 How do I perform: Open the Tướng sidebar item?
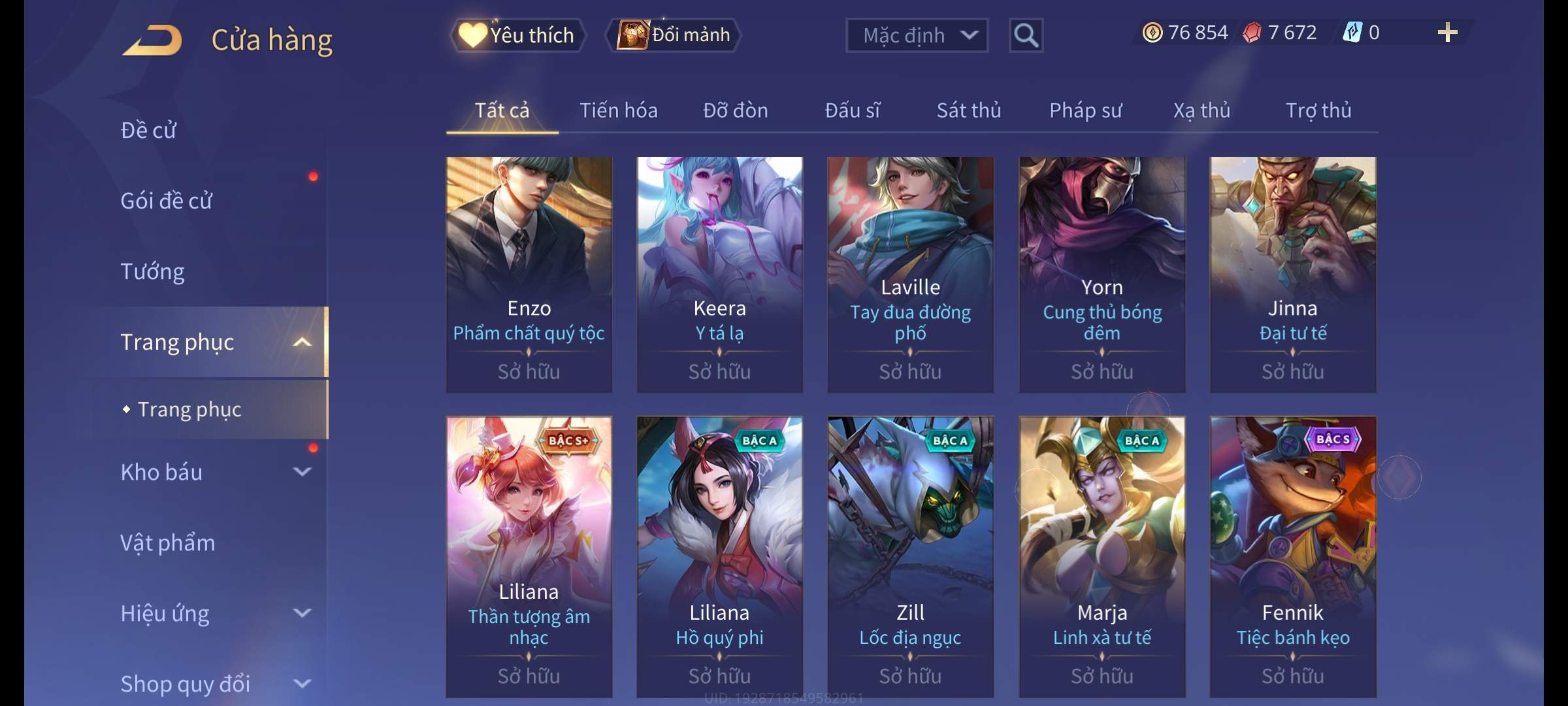coord(152,271)
